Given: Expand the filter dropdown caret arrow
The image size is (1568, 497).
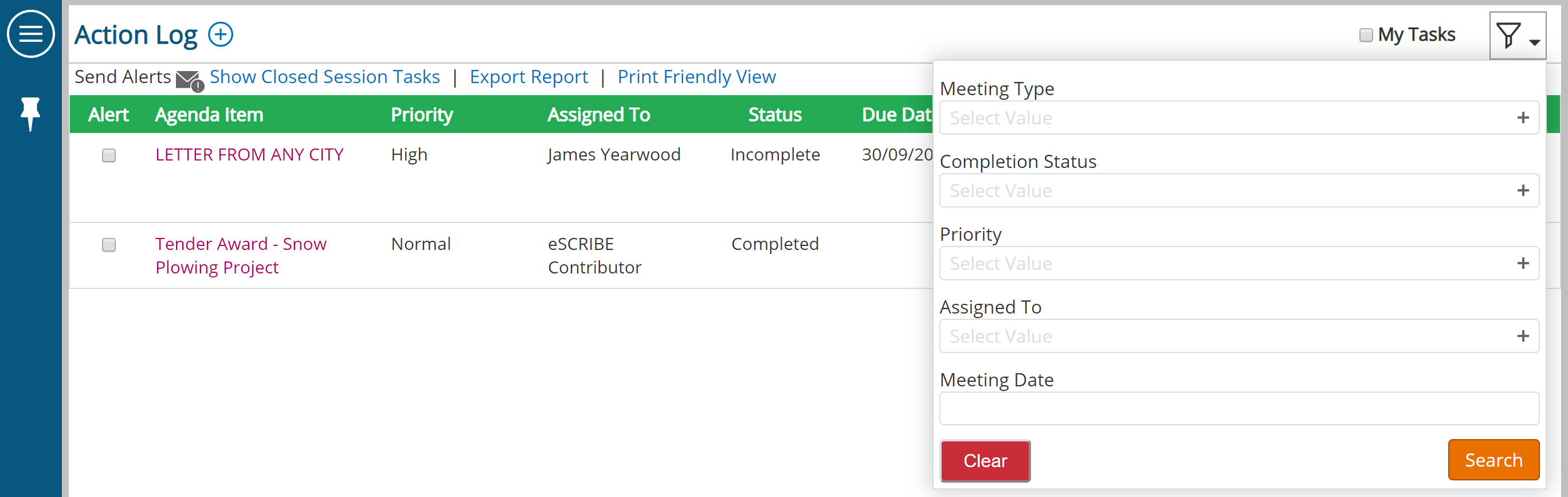Looking at the screenshot, I should click(1534, 42).
